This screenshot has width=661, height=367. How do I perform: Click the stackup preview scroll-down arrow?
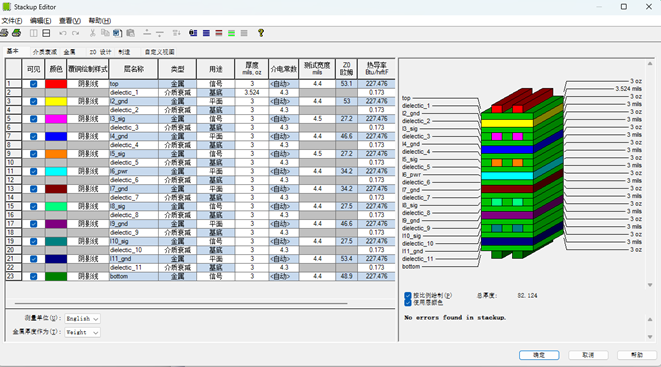pos(650,285)
